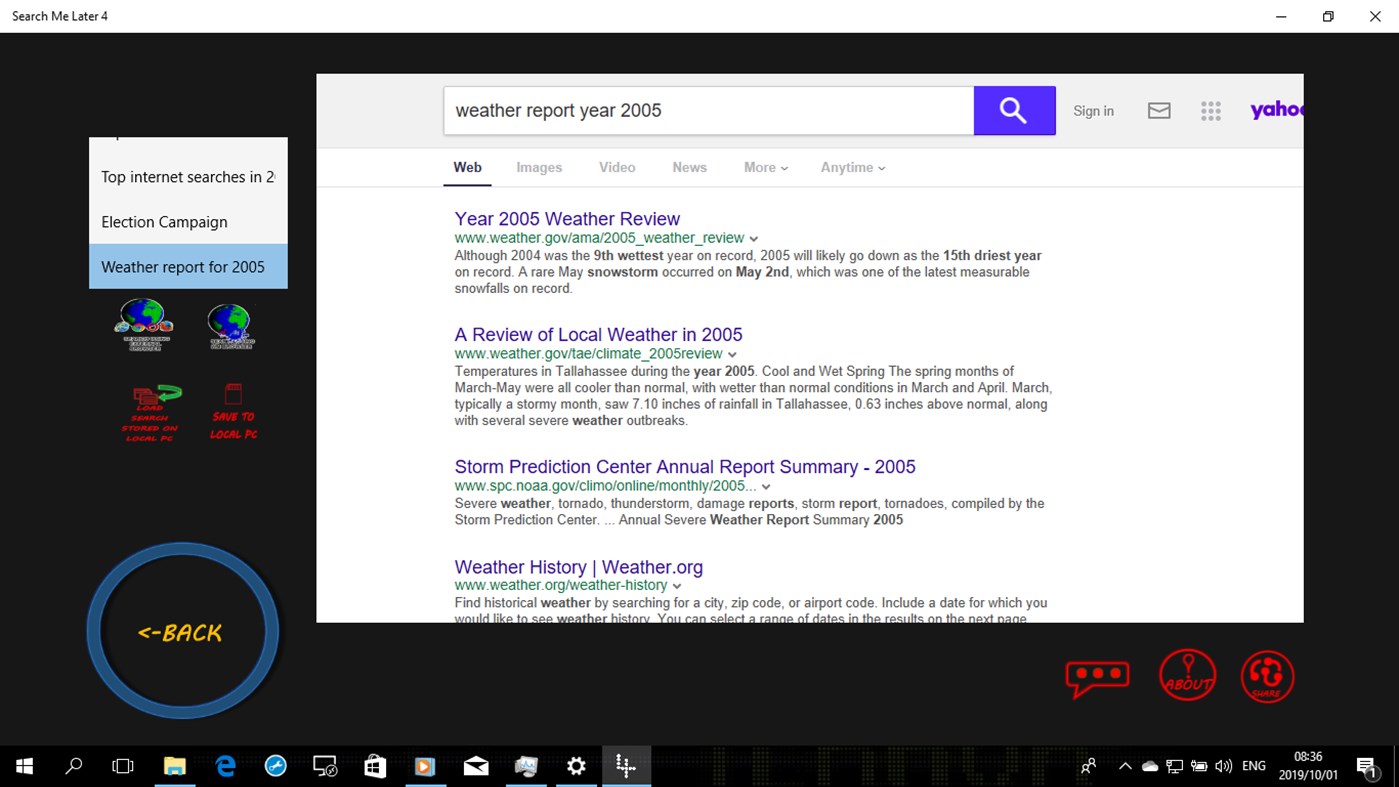Select the Top internet searches saved entry

pyautogui.click(x=186, y=177)
